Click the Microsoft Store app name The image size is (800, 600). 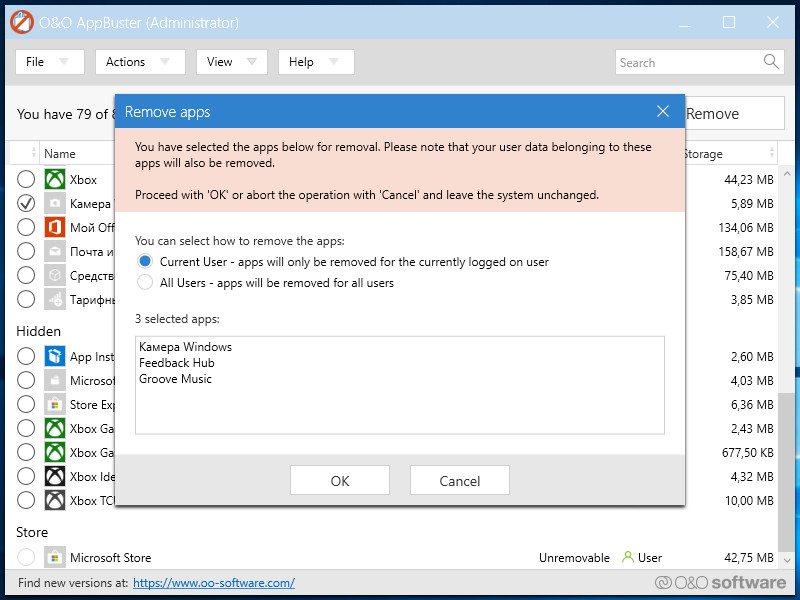[x=110, y=558]
